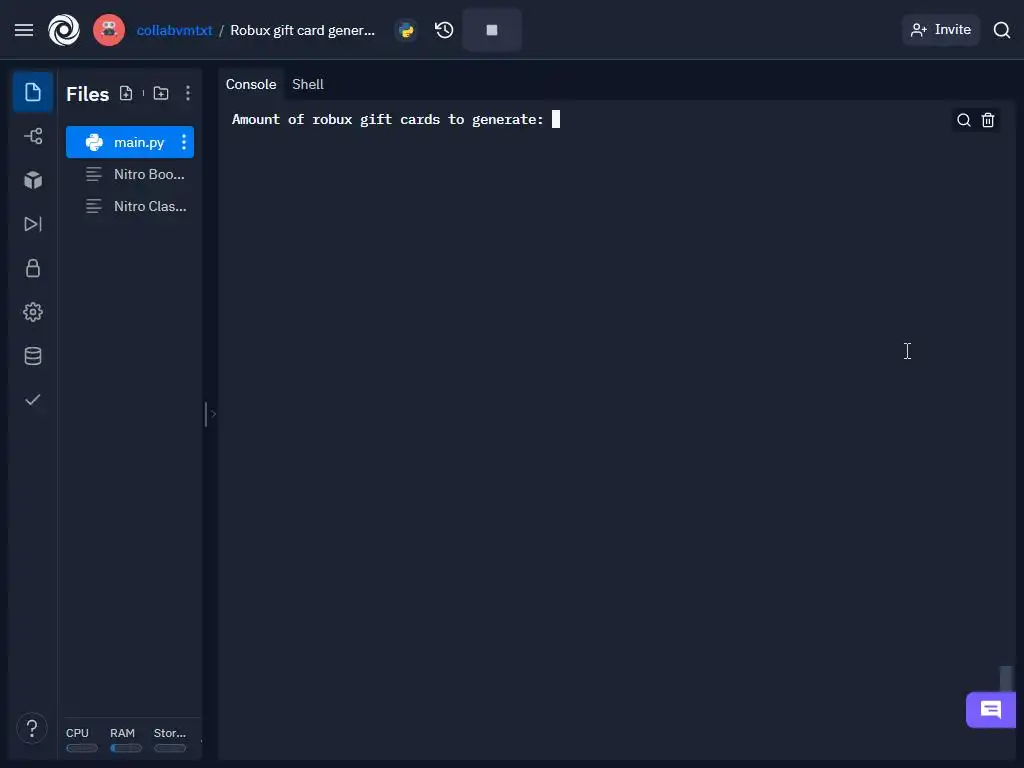Switch to the Console tab

click(x=251, y=84)
